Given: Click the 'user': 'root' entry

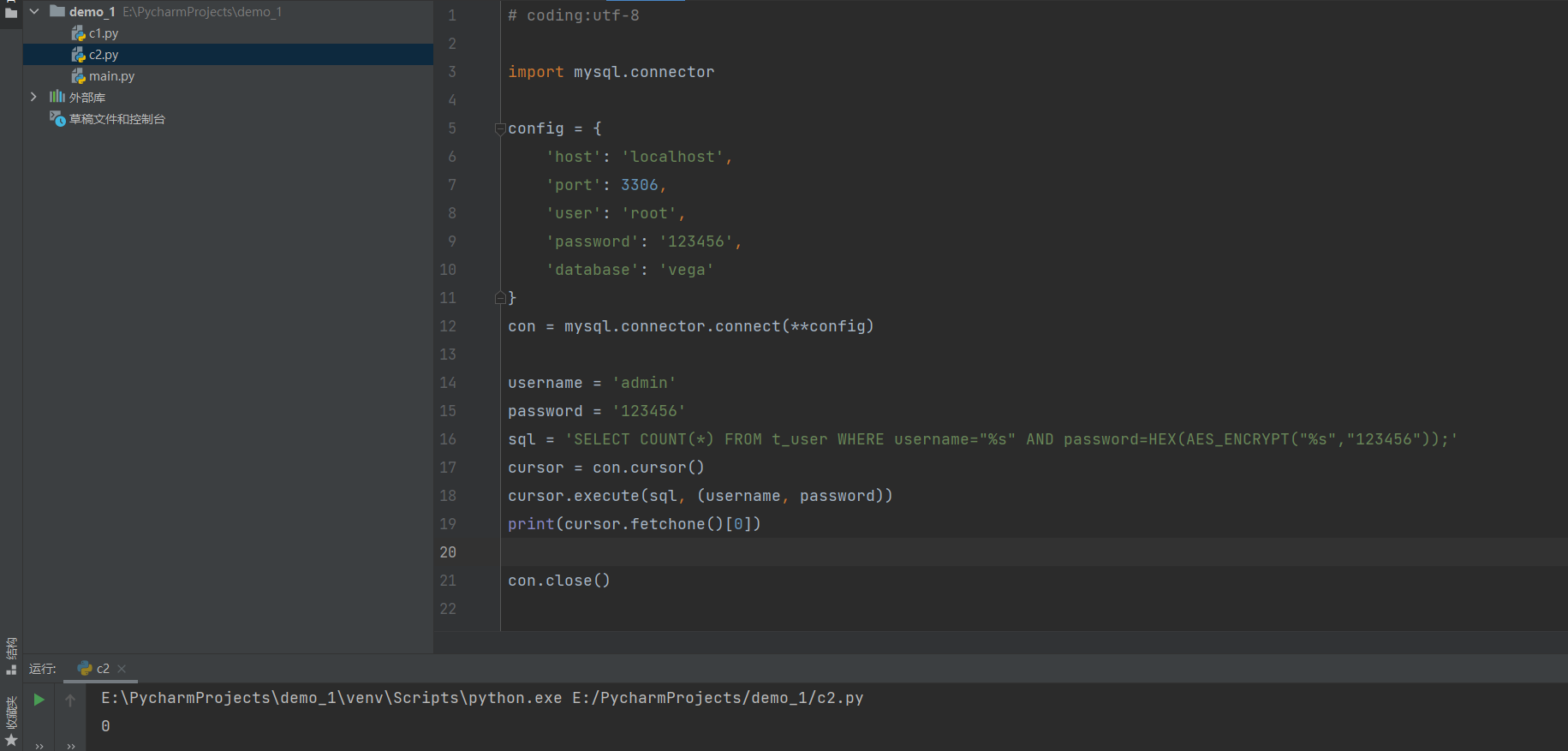Looking at the screenshot, I should 615,213.
